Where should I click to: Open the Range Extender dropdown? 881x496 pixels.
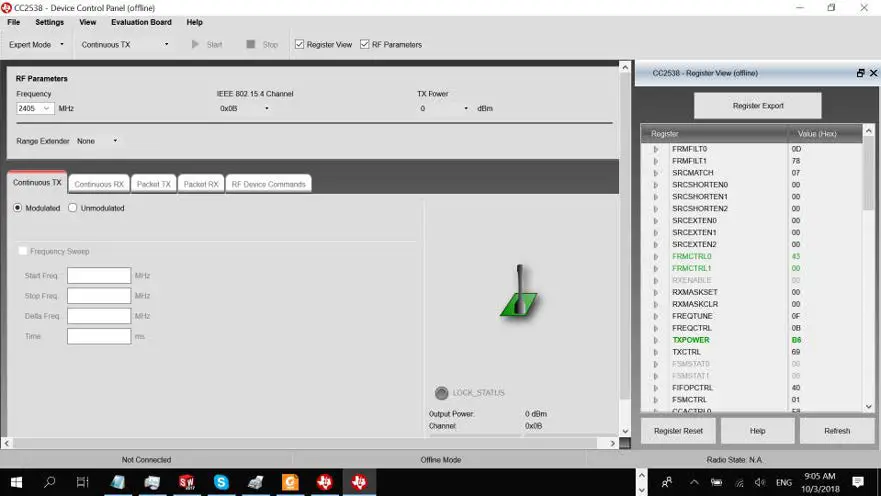coord(97,141)
